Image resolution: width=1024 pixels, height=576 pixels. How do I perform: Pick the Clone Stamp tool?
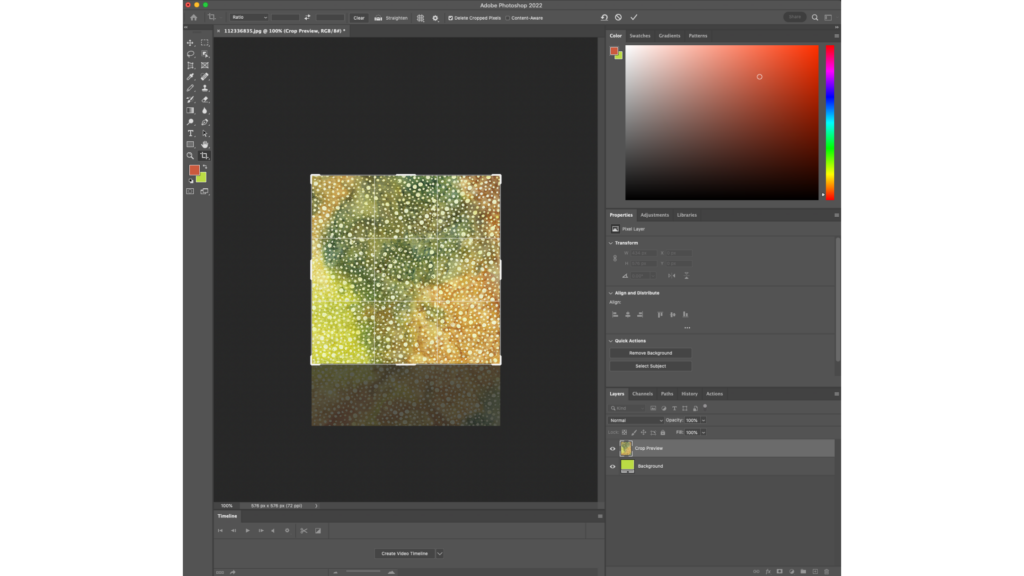point(205,88)
